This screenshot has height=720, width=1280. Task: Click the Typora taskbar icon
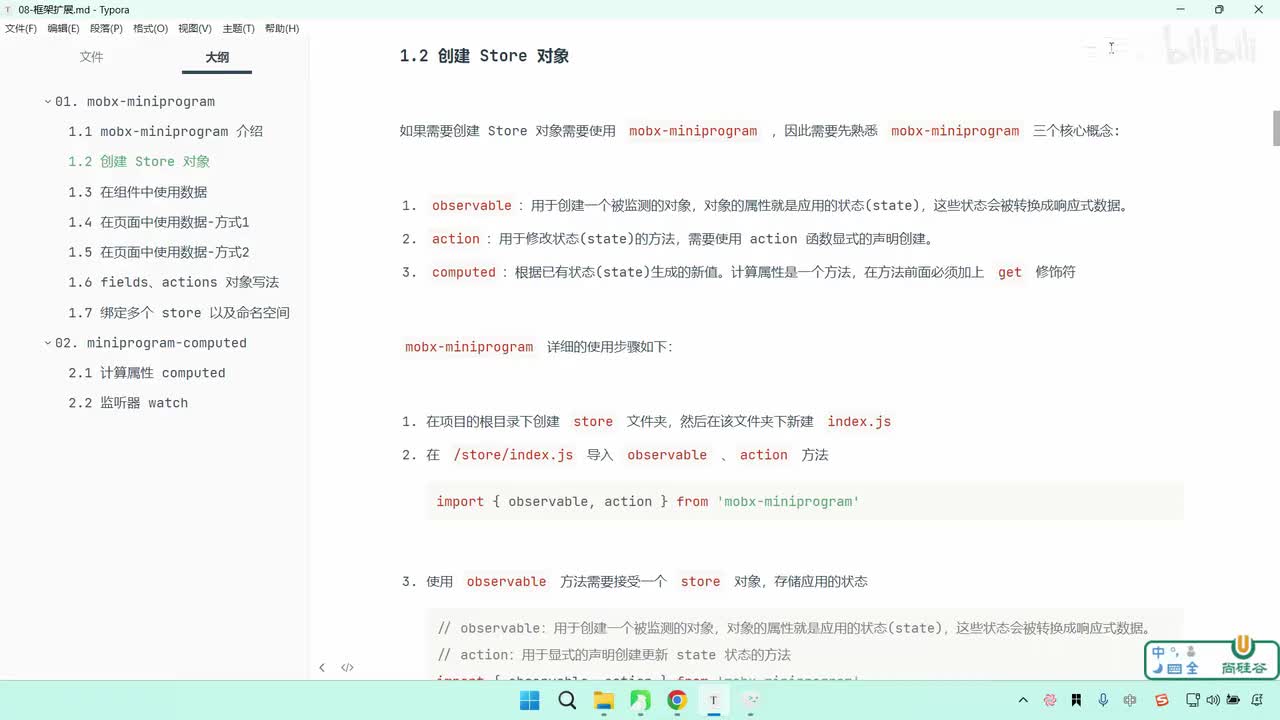[713, 700]
